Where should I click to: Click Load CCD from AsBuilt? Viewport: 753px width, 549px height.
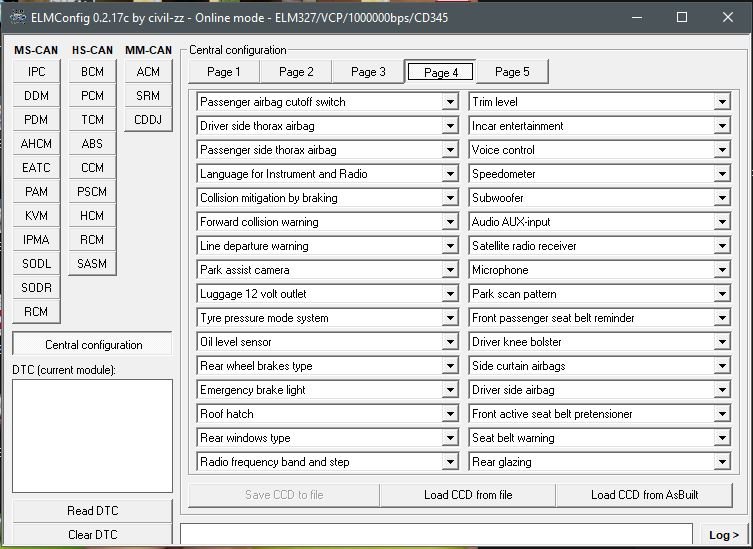click(x=644, y=495)
